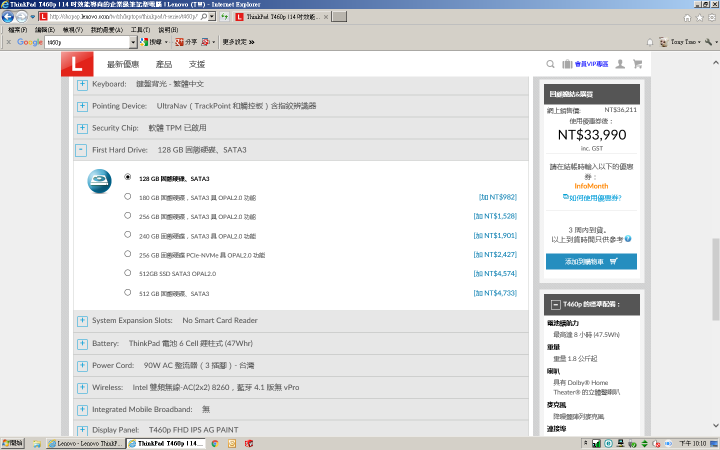Open the IE favorites star icon

[x=699, y=17]
